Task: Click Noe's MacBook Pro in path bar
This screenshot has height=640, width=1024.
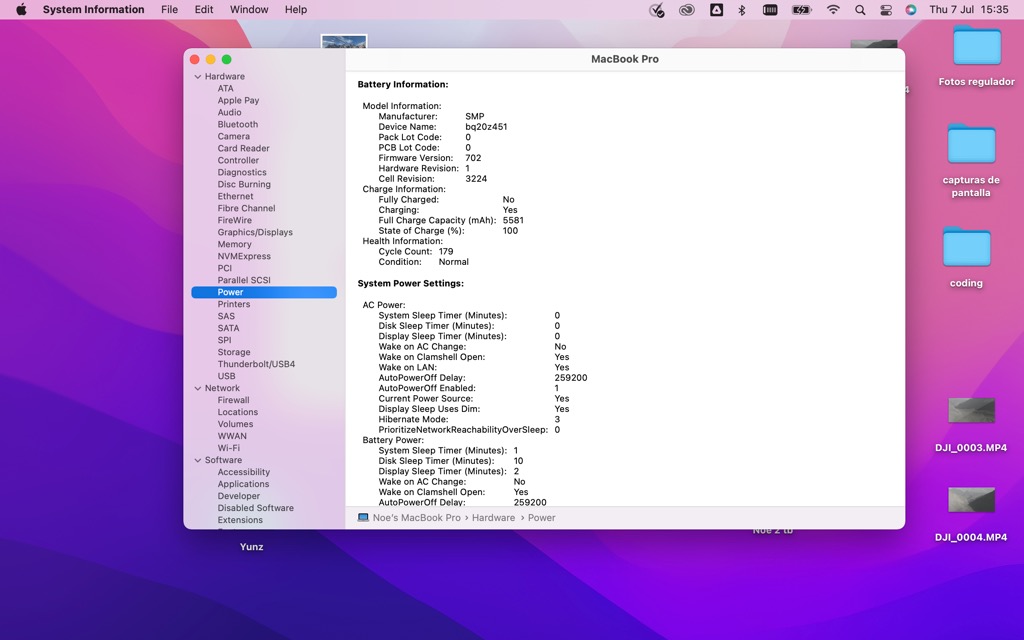Action: tap(416, 518)
